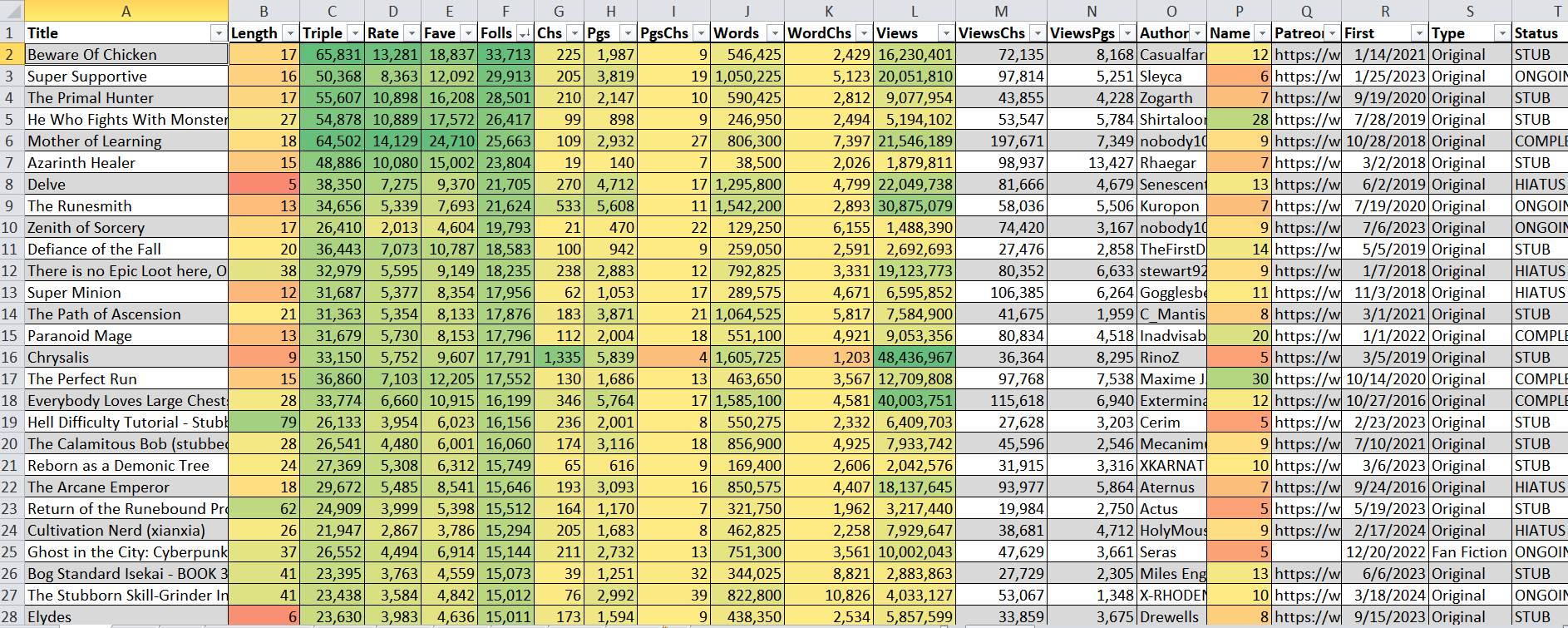Select row 6 by its row number

click(x=10, y=141)
